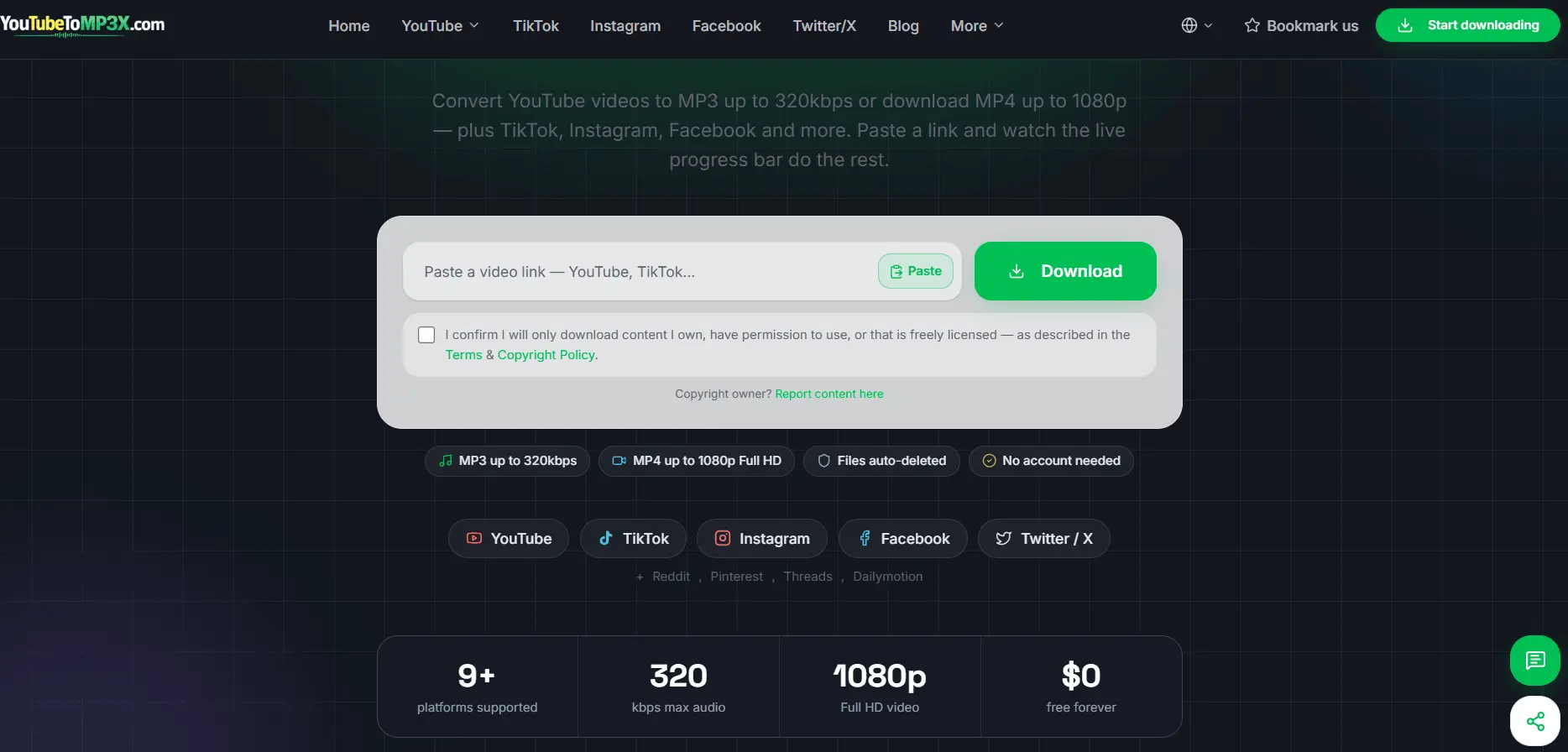Click the green Download button

[x=1065, y=271]
